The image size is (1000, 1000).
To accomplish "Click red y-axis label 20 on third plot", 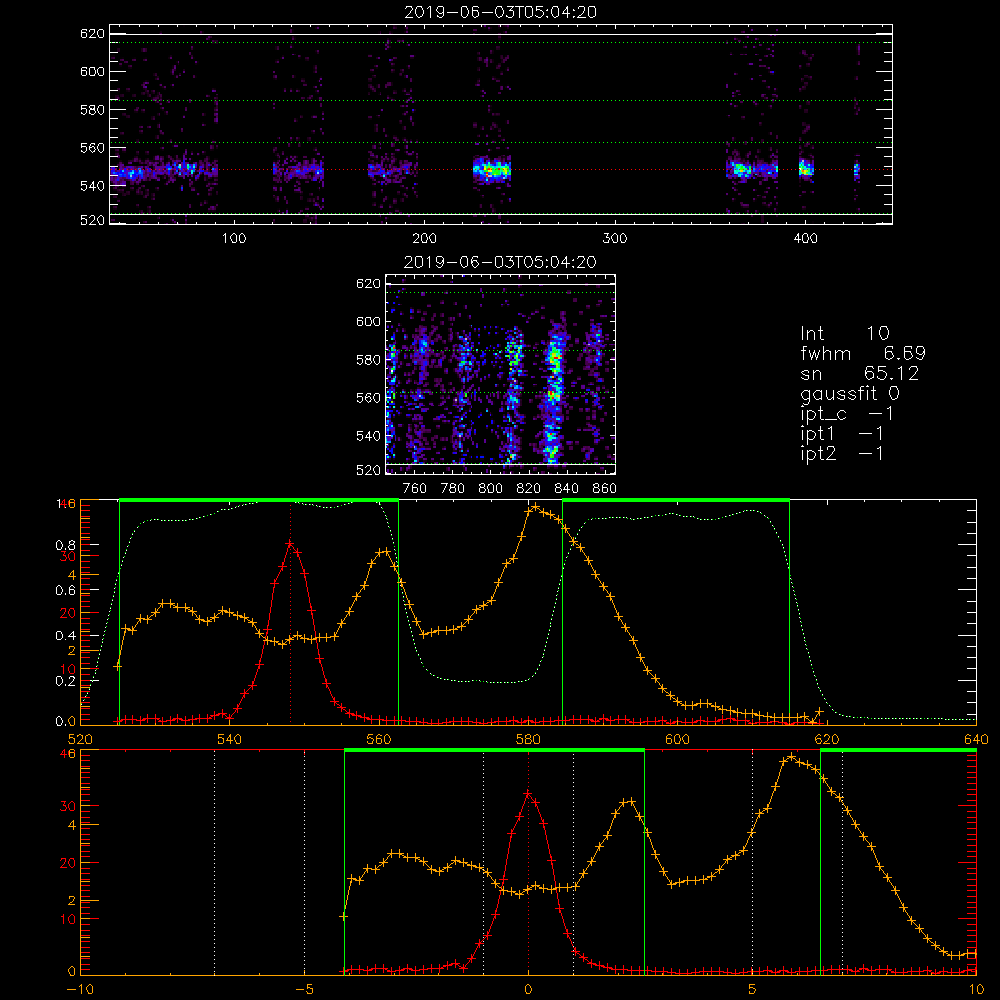I will click(68, 614).
